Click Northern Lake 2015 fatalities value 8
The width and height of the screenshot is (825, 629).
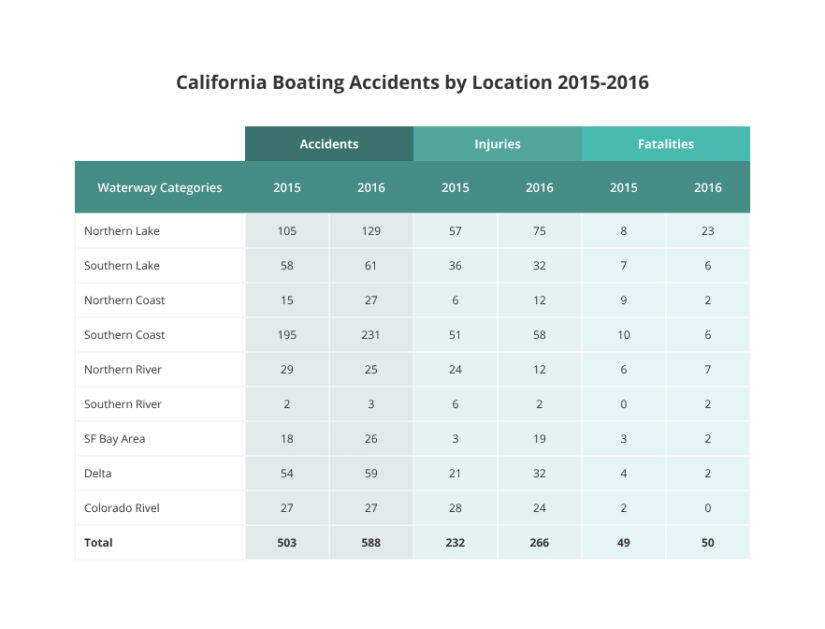click(x=623, y=231)
